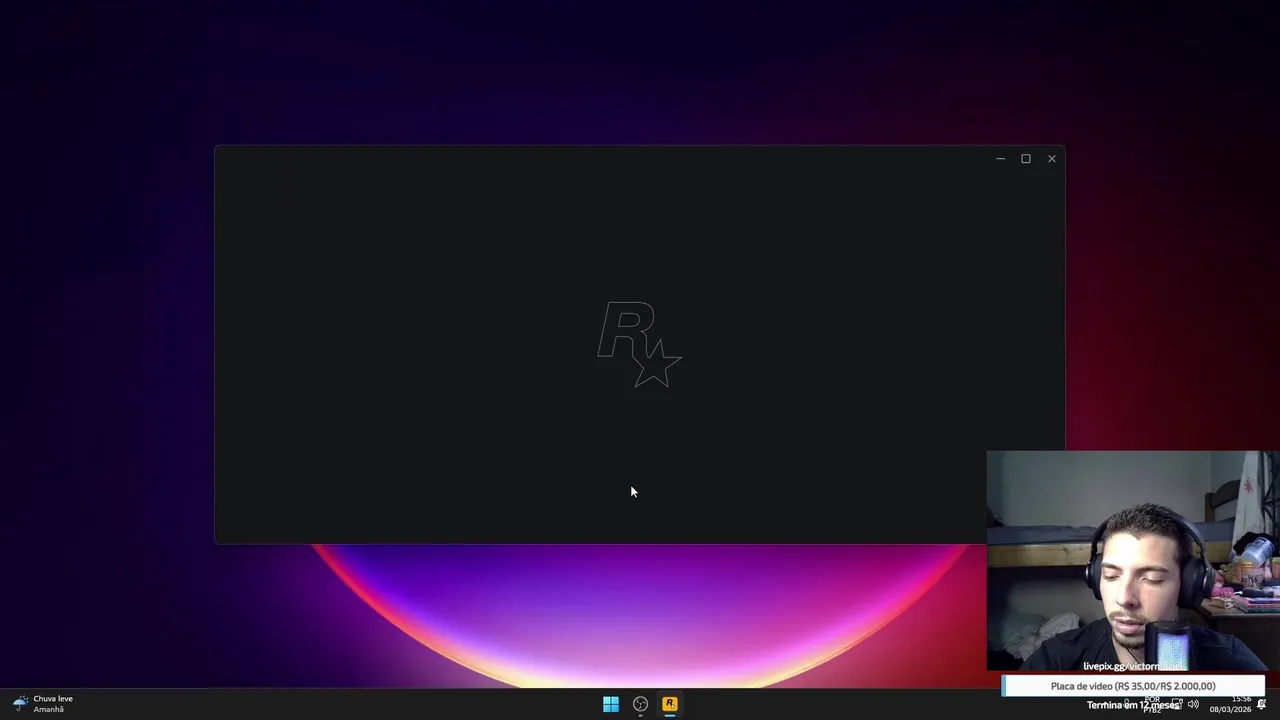Open the Windows Start menu
Screen dimensions: 1280x720
pyautogui.click(x=610, y=704)
